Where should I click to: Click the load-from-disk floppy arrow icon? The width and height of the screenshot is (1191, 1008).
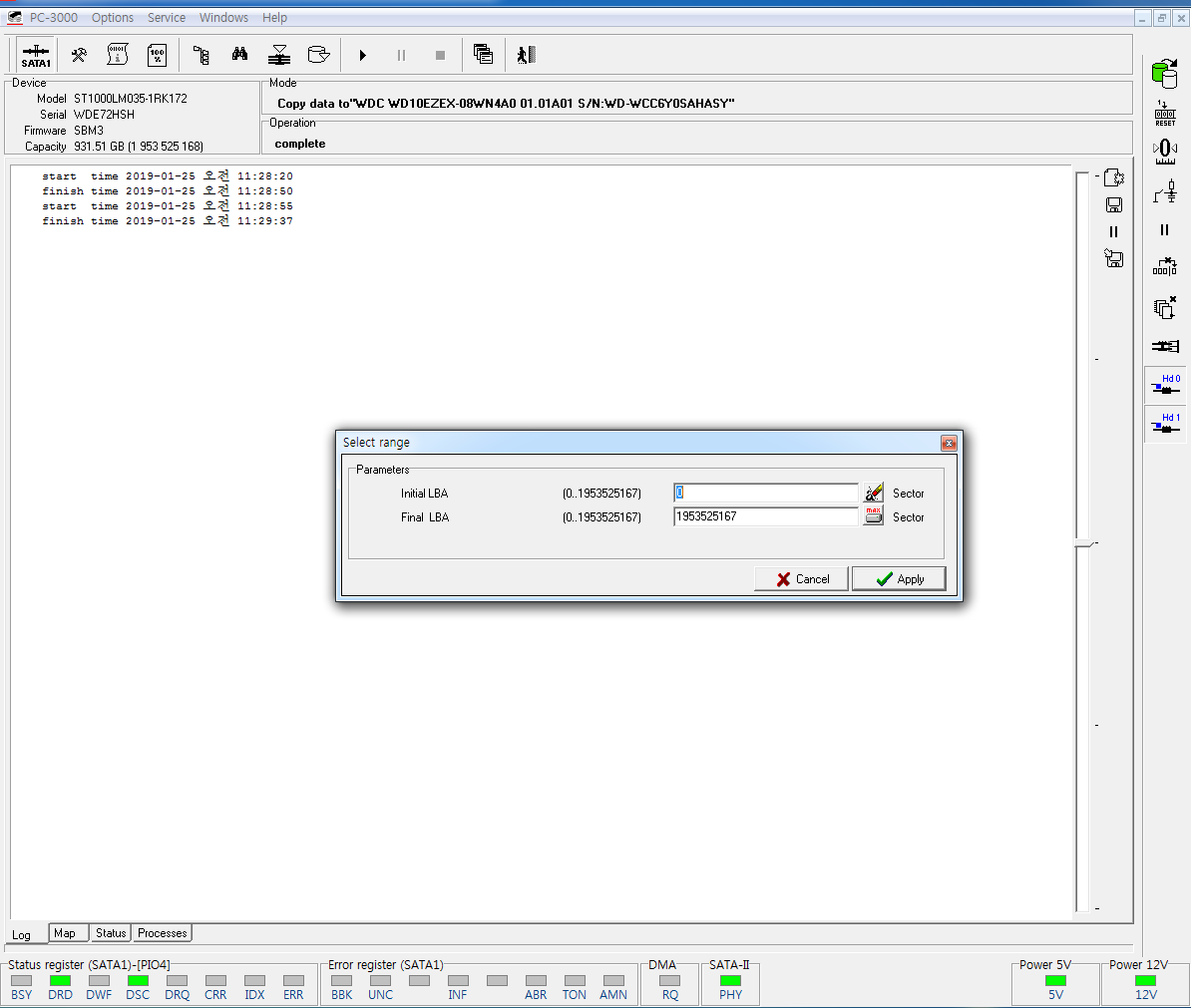(x=1114, y=259)
